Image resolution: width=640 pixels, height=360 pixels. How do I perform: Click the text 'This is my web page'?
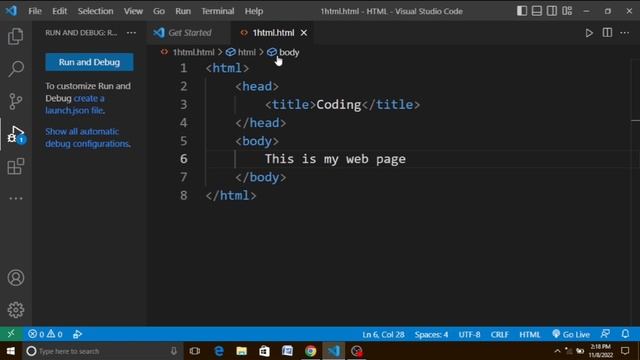[x=335, y=159]
